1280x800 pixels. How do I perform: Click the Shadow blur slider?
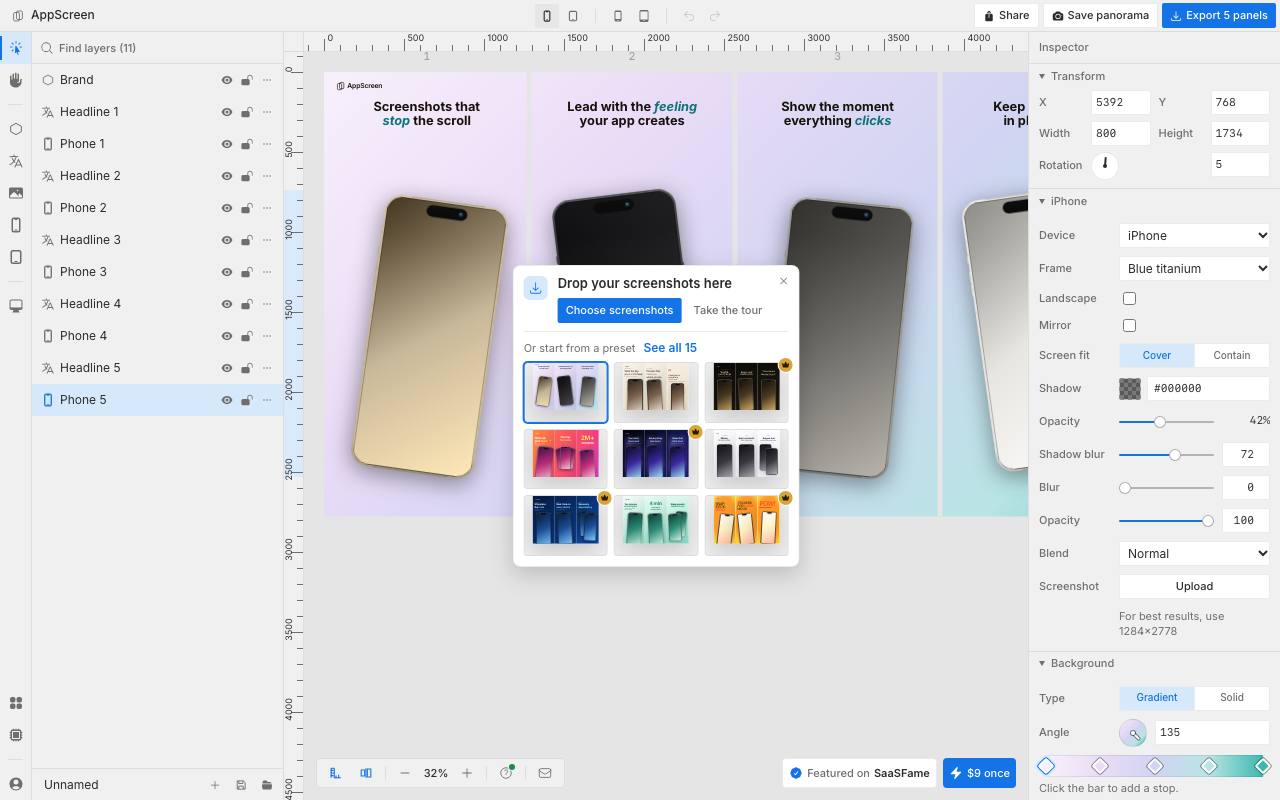click(1166, 454)
